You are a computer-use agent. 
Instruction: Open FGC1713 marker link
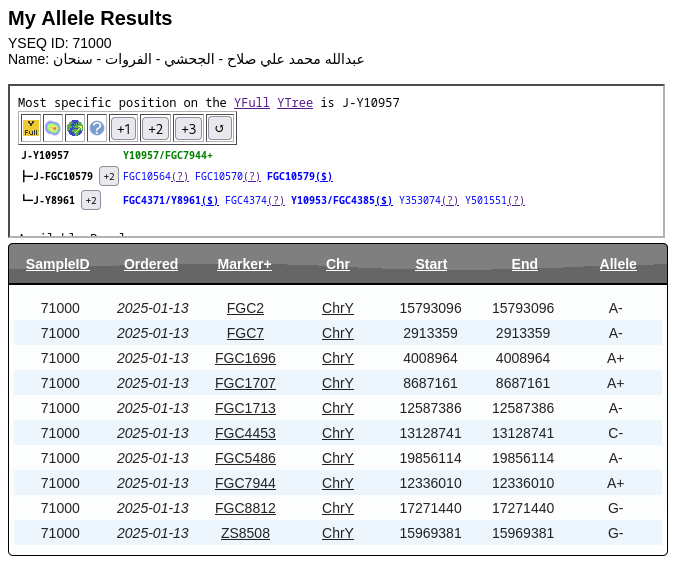click(245, 408)
